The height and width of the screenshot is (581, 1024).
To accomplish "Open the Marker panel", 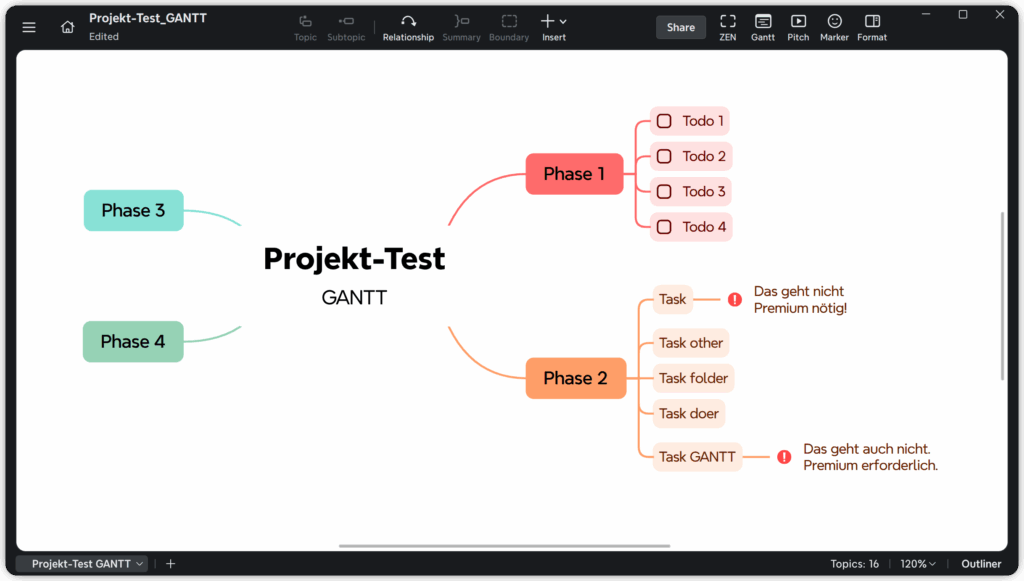I will coord(834,27).
